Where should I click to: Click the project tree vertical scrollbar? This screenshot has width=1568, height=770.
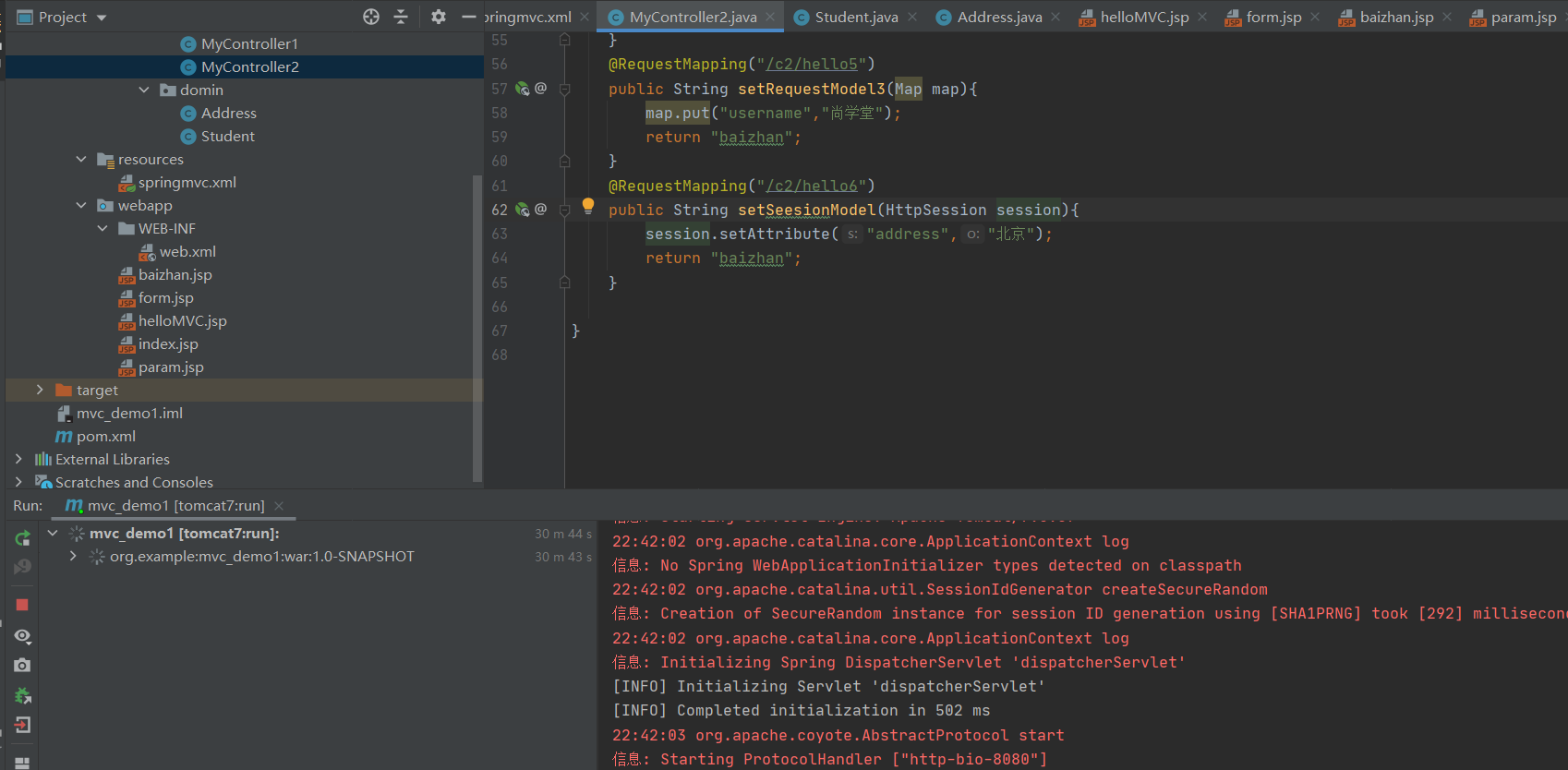coord(477,328)
